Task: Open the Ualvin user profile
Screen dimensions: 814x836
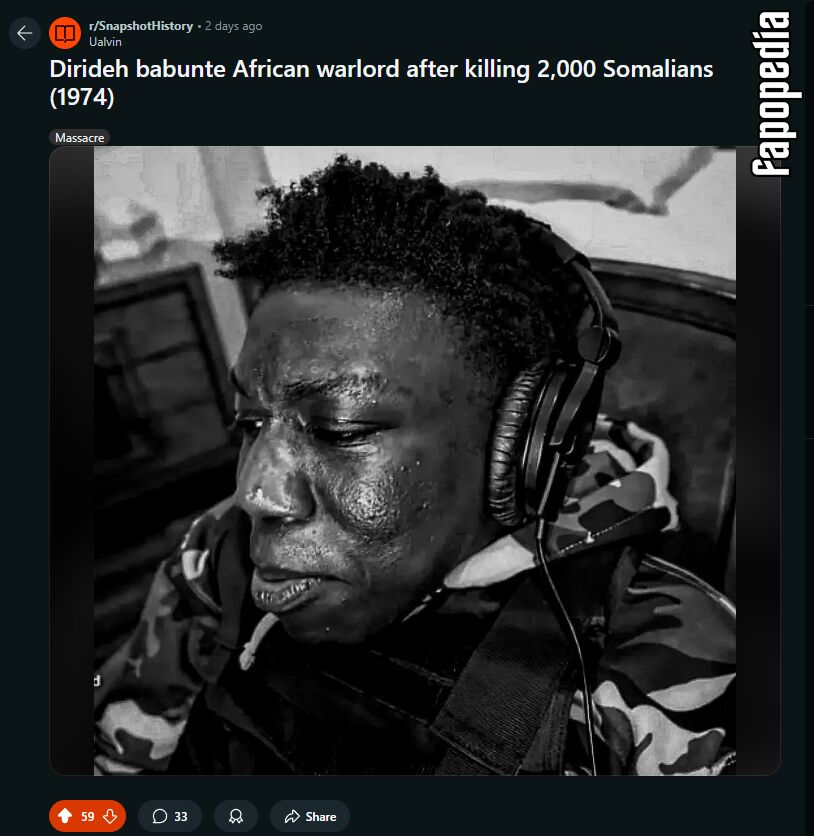Action: [x=105, y=42]
